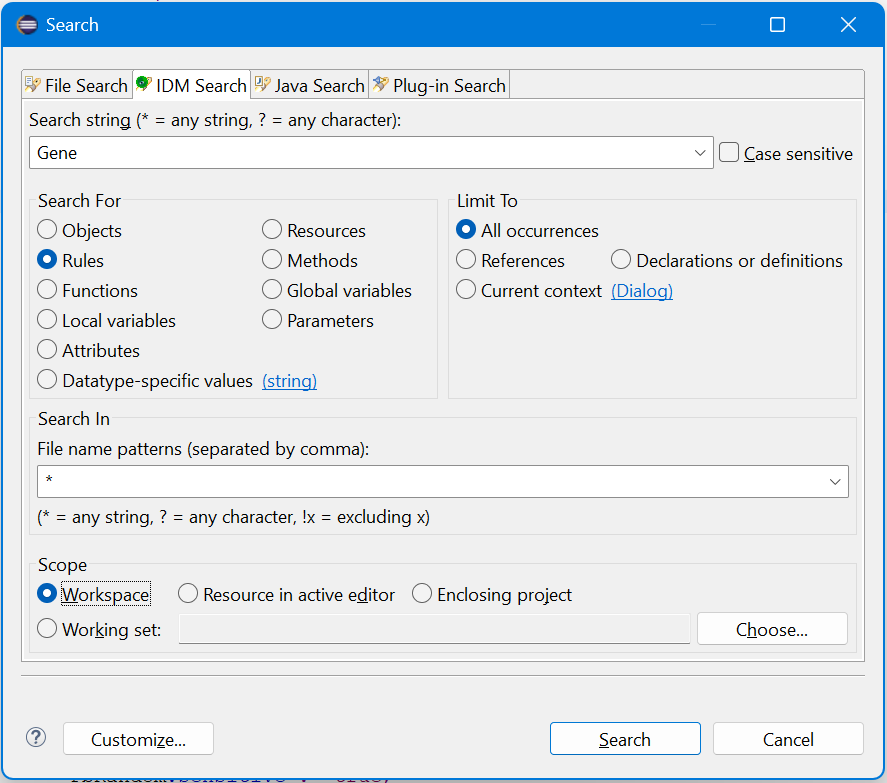Set scope to Enclosing project
The height and width of the screenshot is (783, 887).
(422, 594)
